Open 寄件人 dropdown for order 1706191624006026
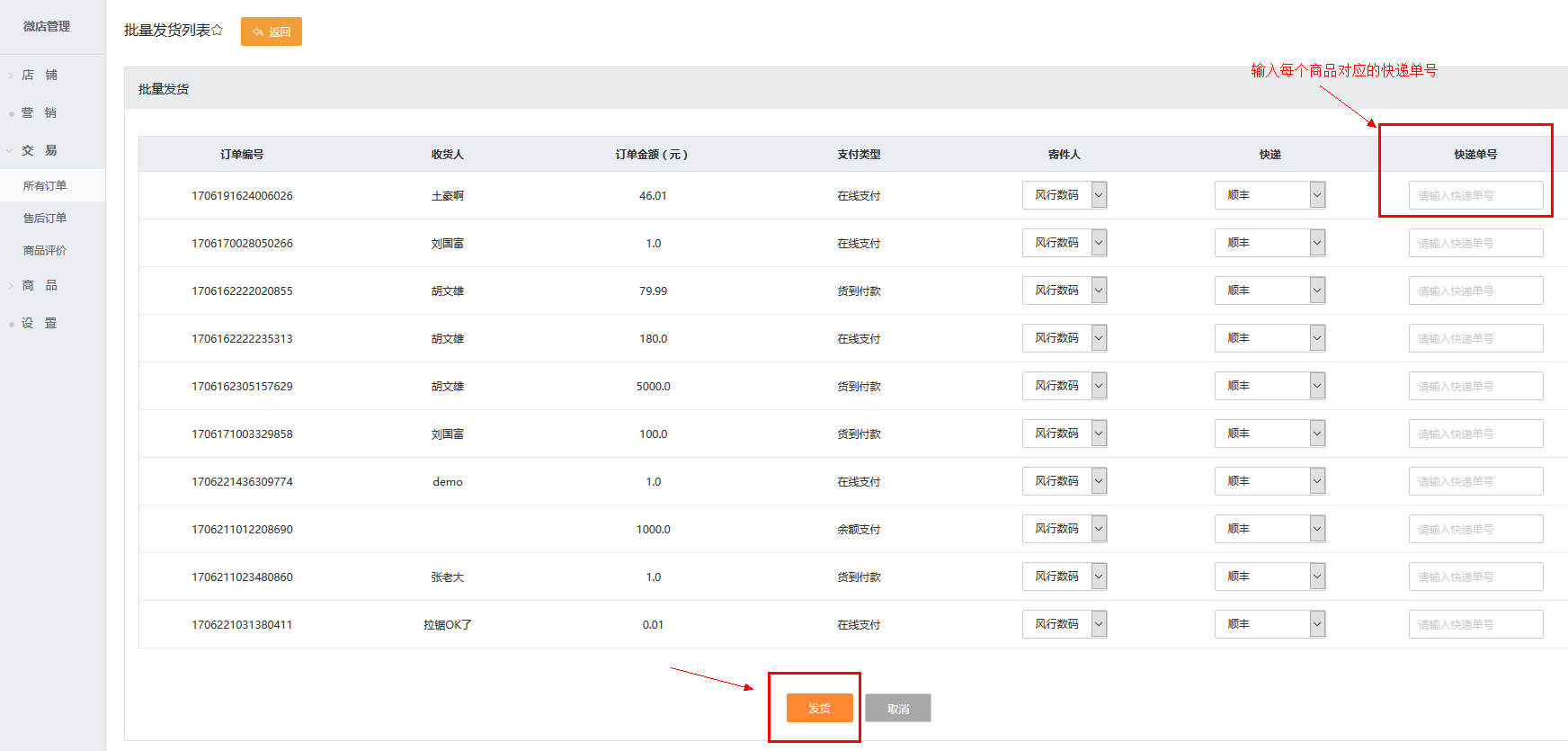 pyautogui.click(x=1065, y=195)
